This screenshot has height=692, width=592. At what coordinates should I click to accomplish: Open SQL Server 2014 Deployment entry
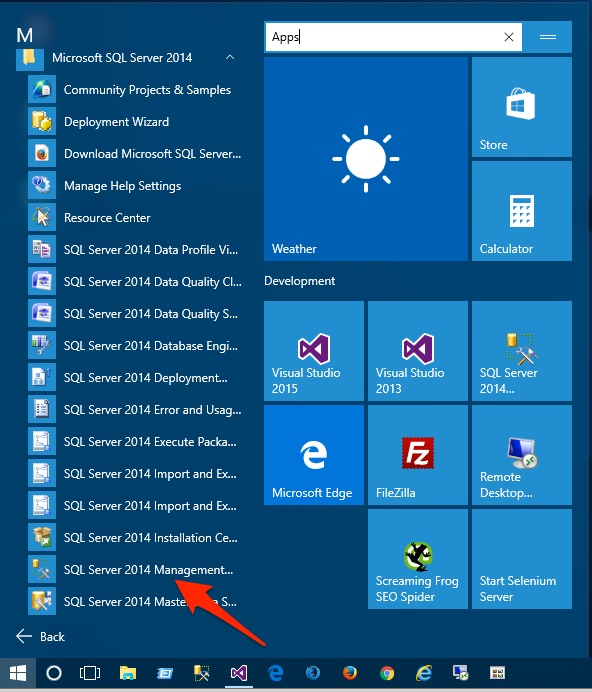[x=132, y=378]
